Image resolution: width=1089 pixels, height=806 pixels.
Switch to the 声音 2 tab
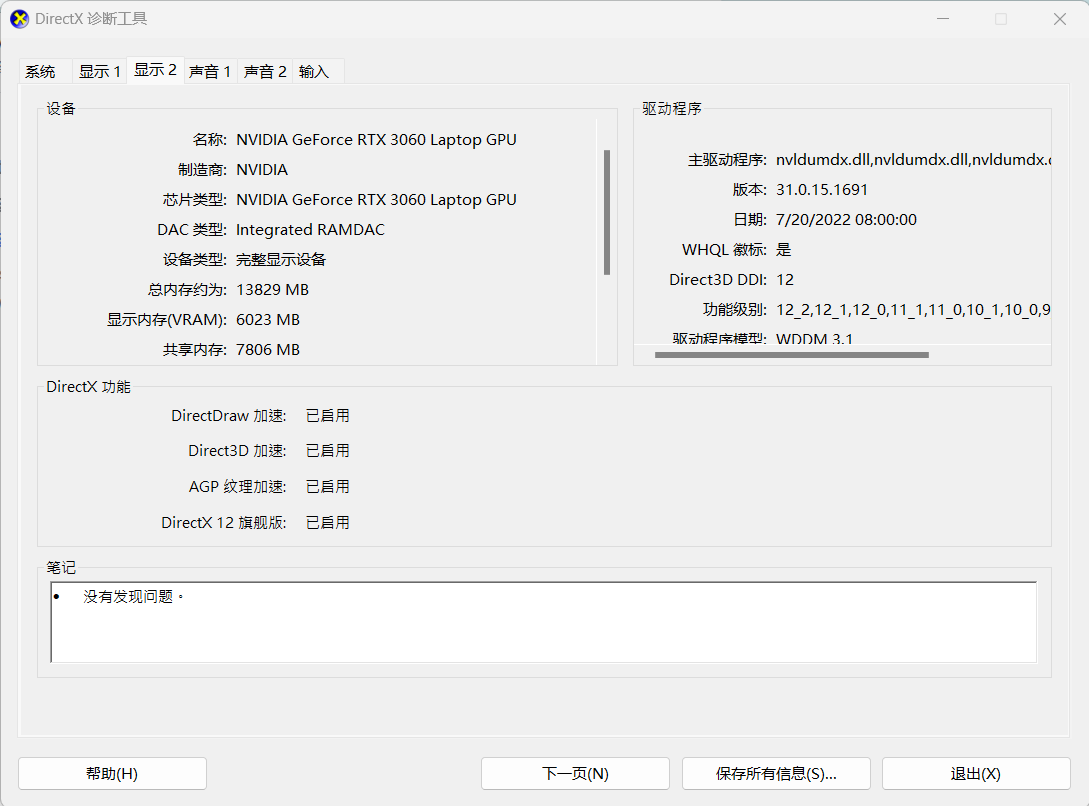(265, 72)
